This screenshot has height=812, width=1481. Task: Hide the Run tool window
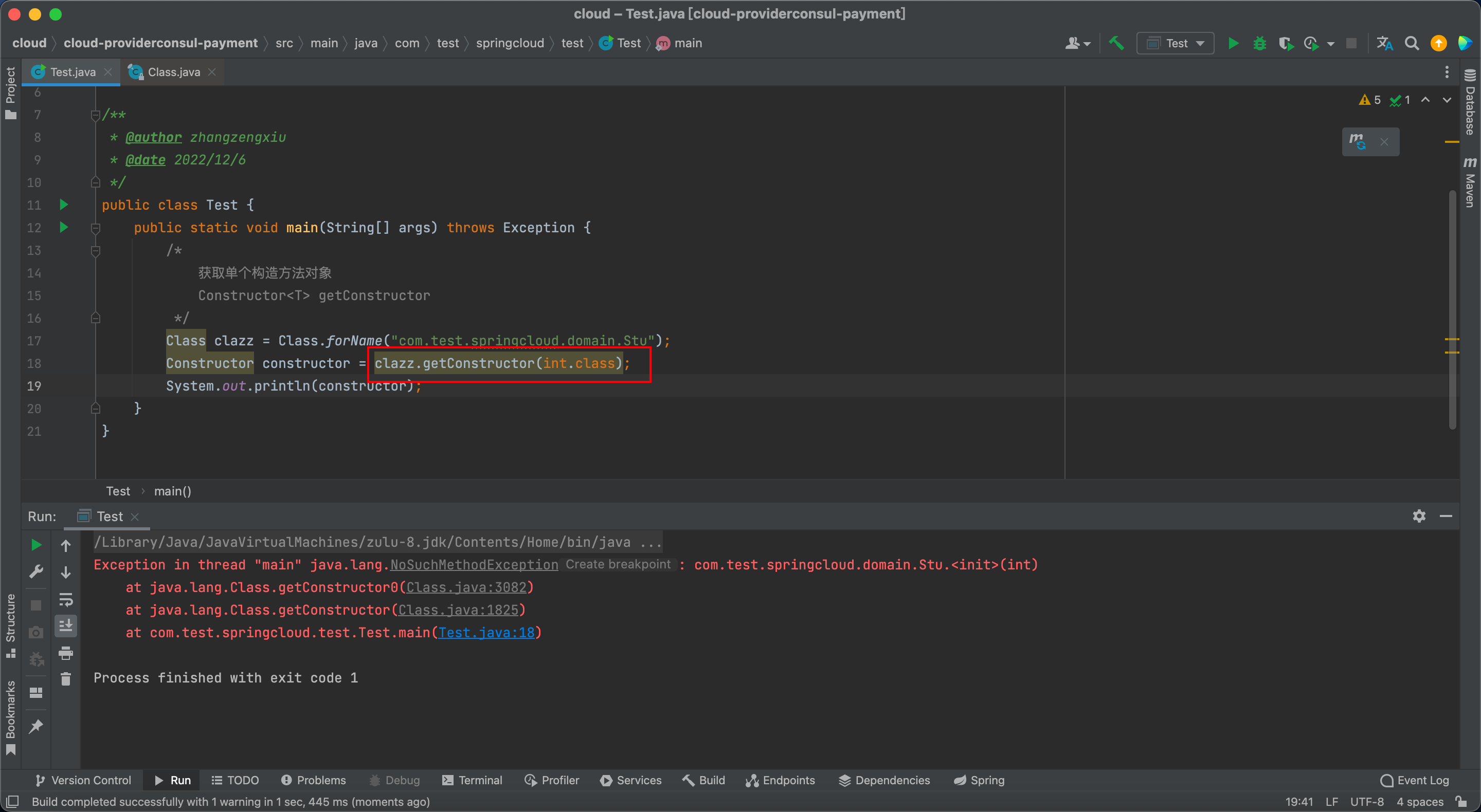[1446, 516]
